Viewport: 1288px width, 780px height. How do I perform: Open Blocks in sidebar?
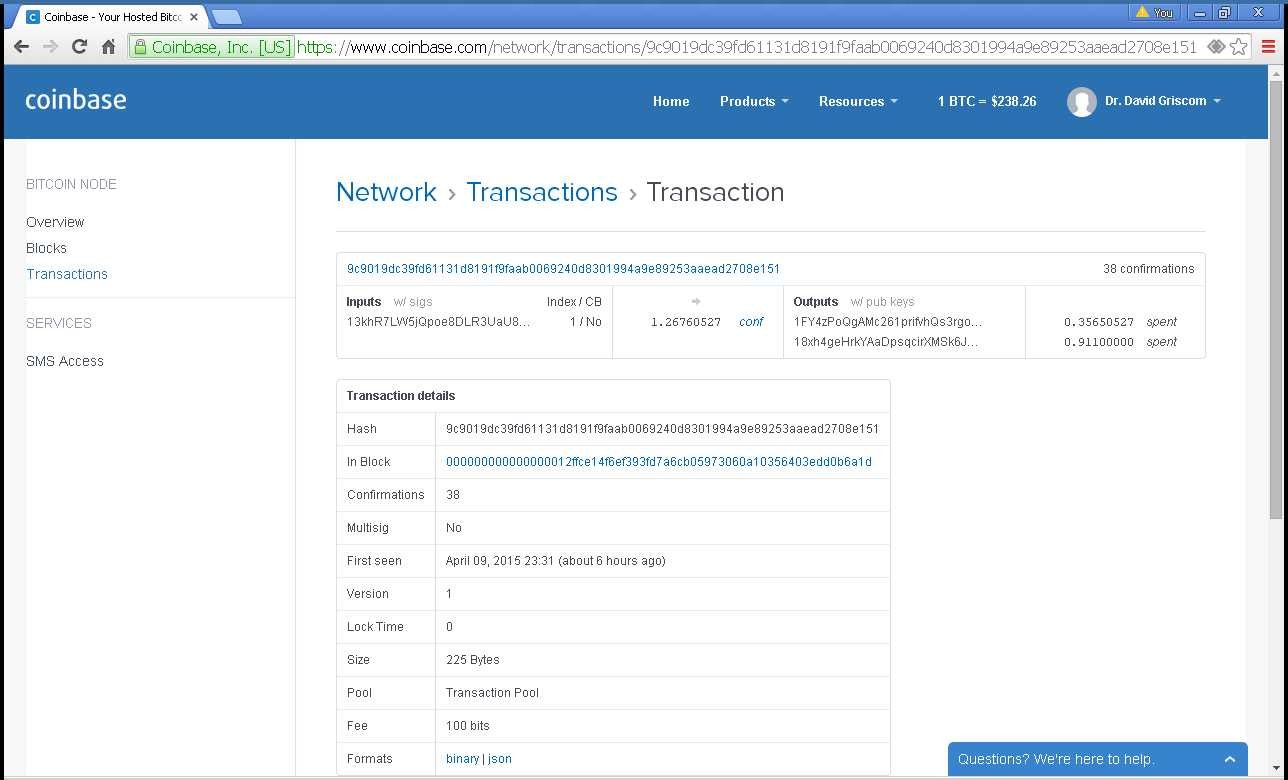coord(46,248)
